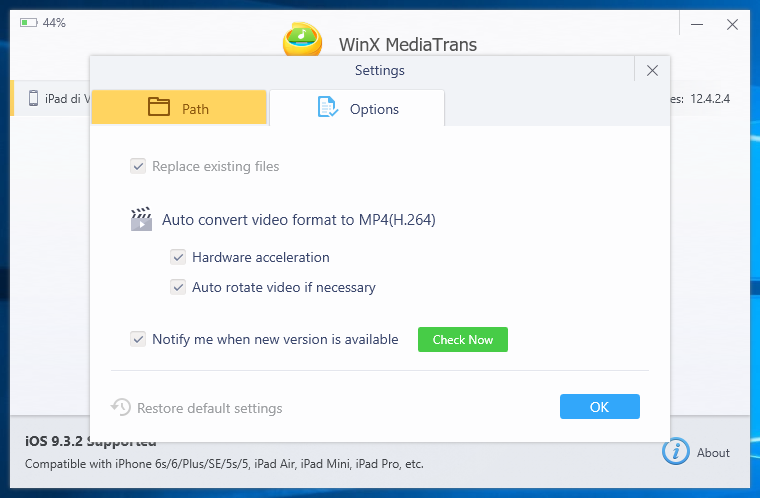Select the Options tab
The width and height of the screenshot is (760, 498).
tap(357, 108)
